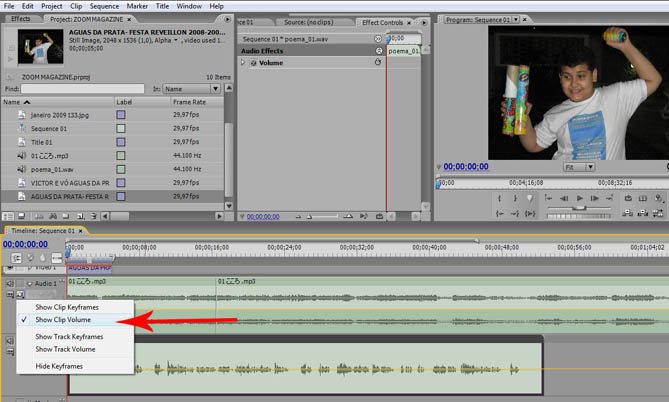The image size is (669, 402).
Task: Click the Reset Volume effect icon
Action: [x=378, y=63]
